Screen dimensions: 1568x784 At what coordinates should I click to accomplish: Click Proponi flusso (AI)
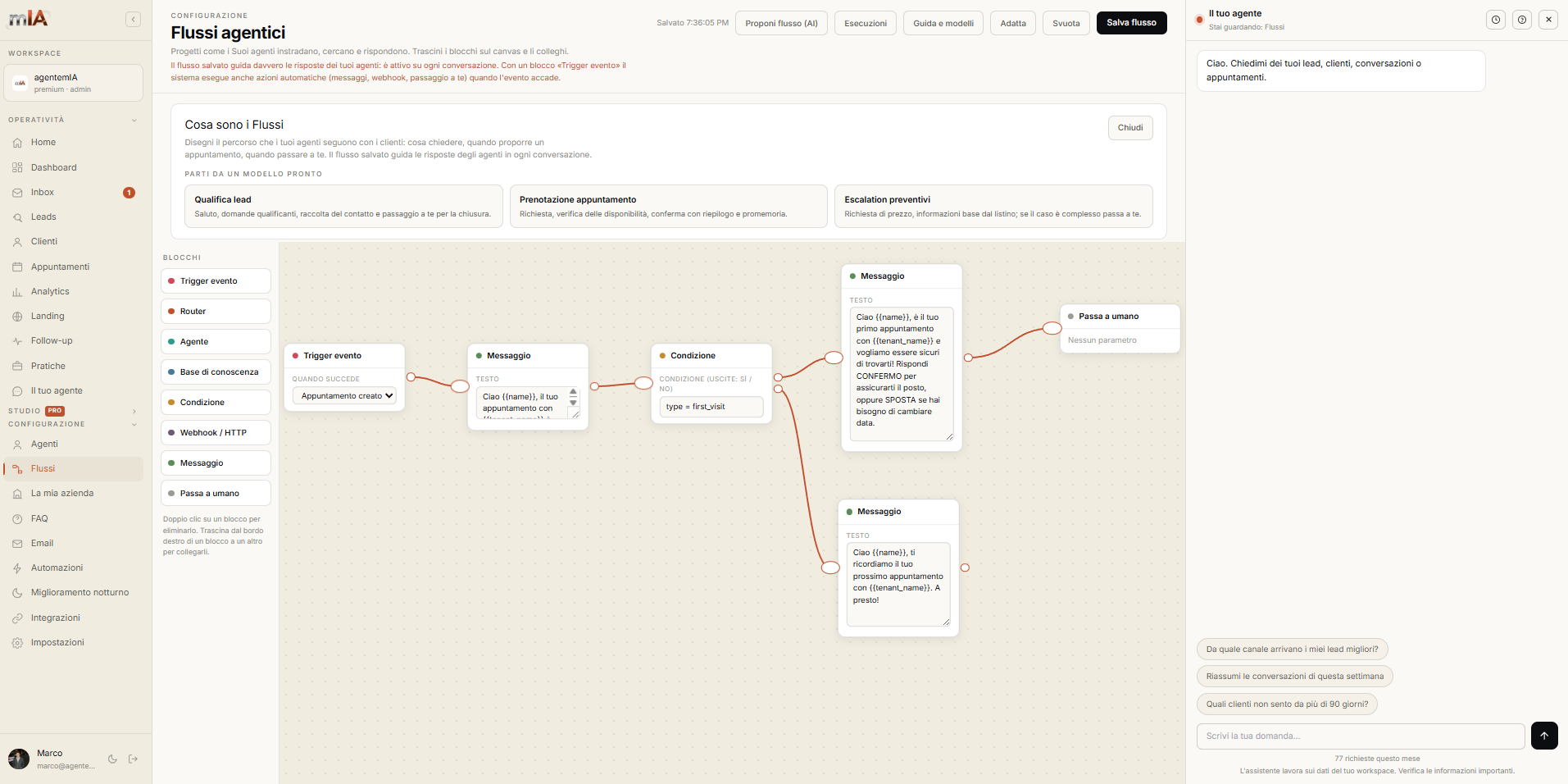[781, 23]
